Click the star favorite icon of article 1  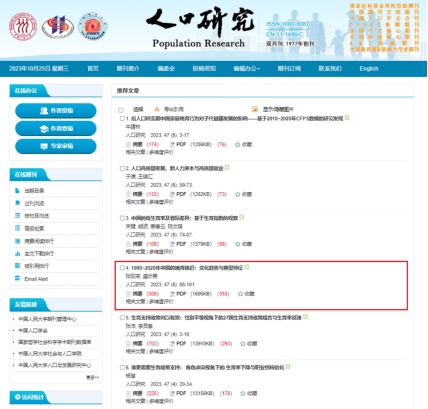point(237,145)
